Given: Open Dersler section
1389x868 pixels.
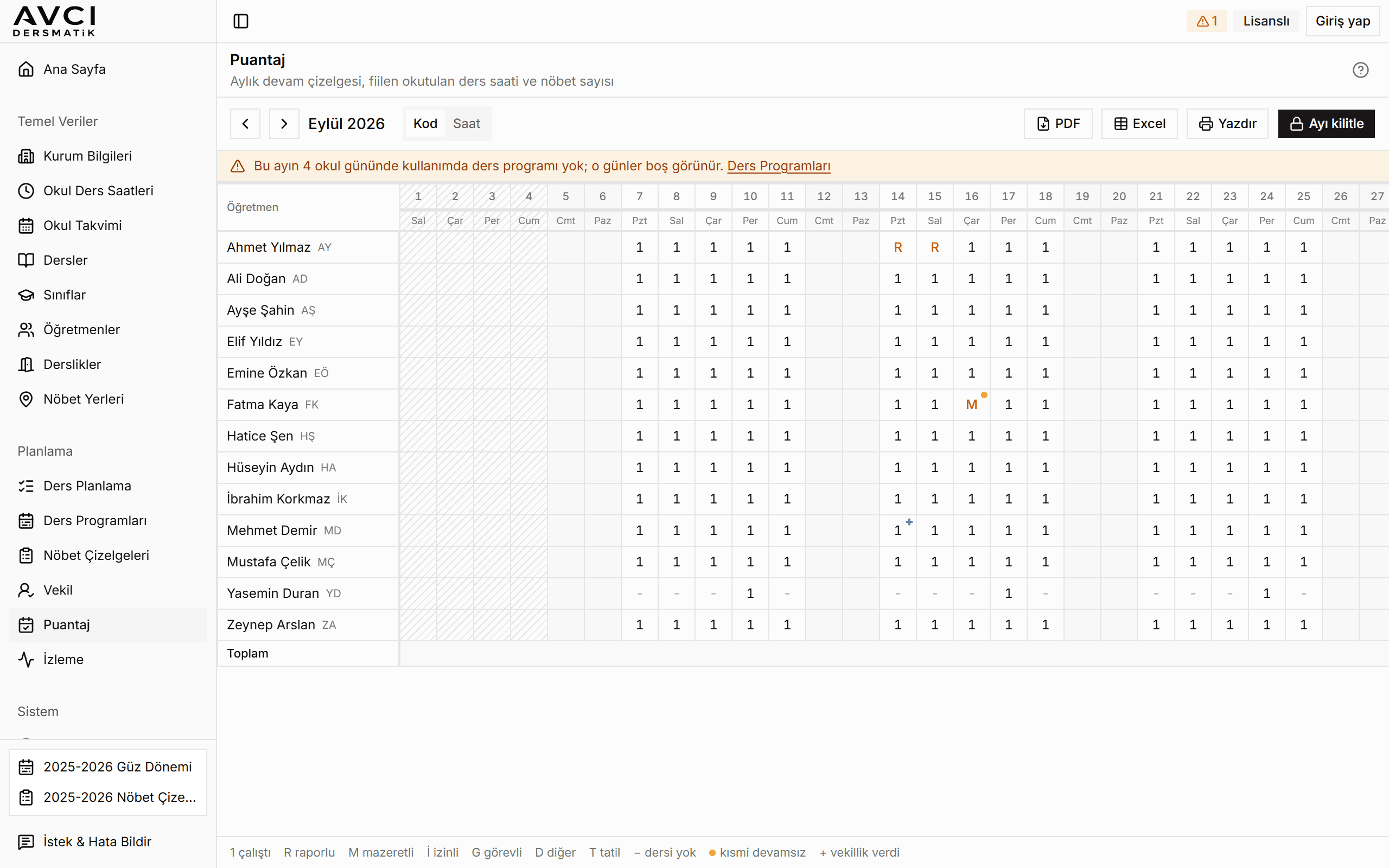Looking at the screenshot, I should 108,260.
